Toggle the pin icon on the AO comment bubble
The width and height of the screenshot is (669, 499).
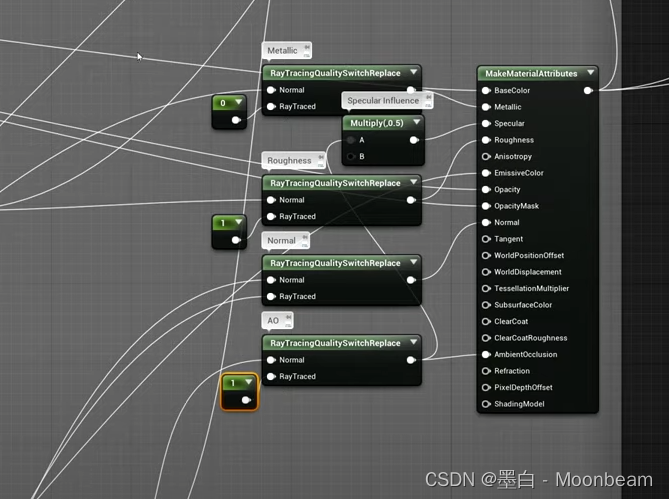[x=289, y=317]
